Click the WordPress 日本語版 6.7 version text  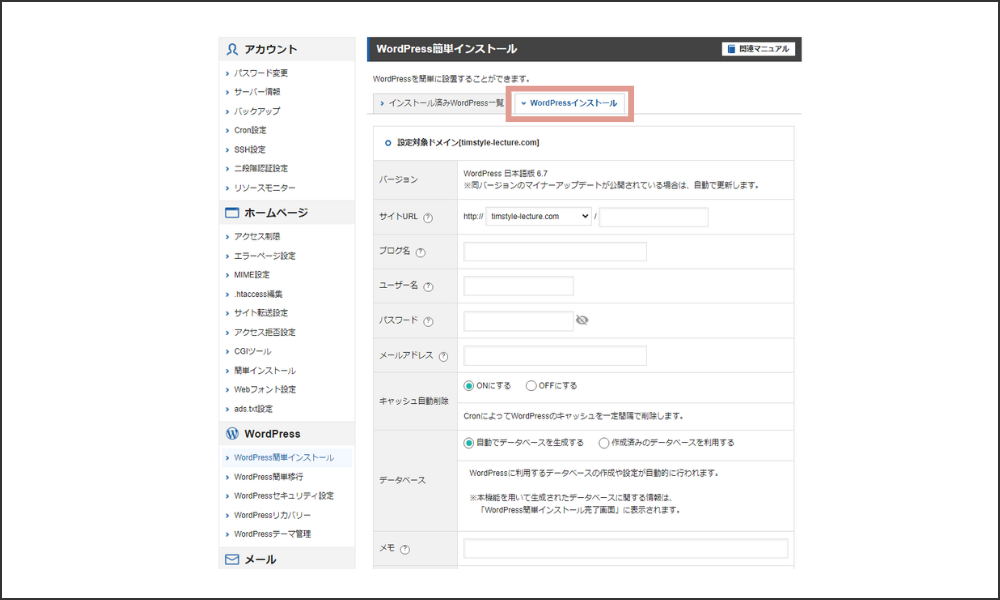point(505,173)
